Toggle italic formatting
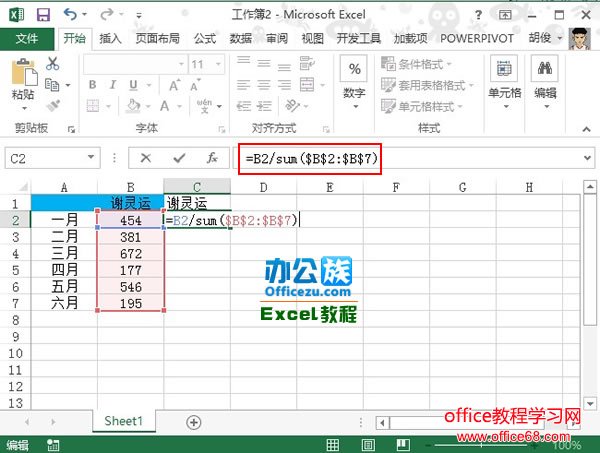This screenshot has width=600, height=453. click(113, 85)
